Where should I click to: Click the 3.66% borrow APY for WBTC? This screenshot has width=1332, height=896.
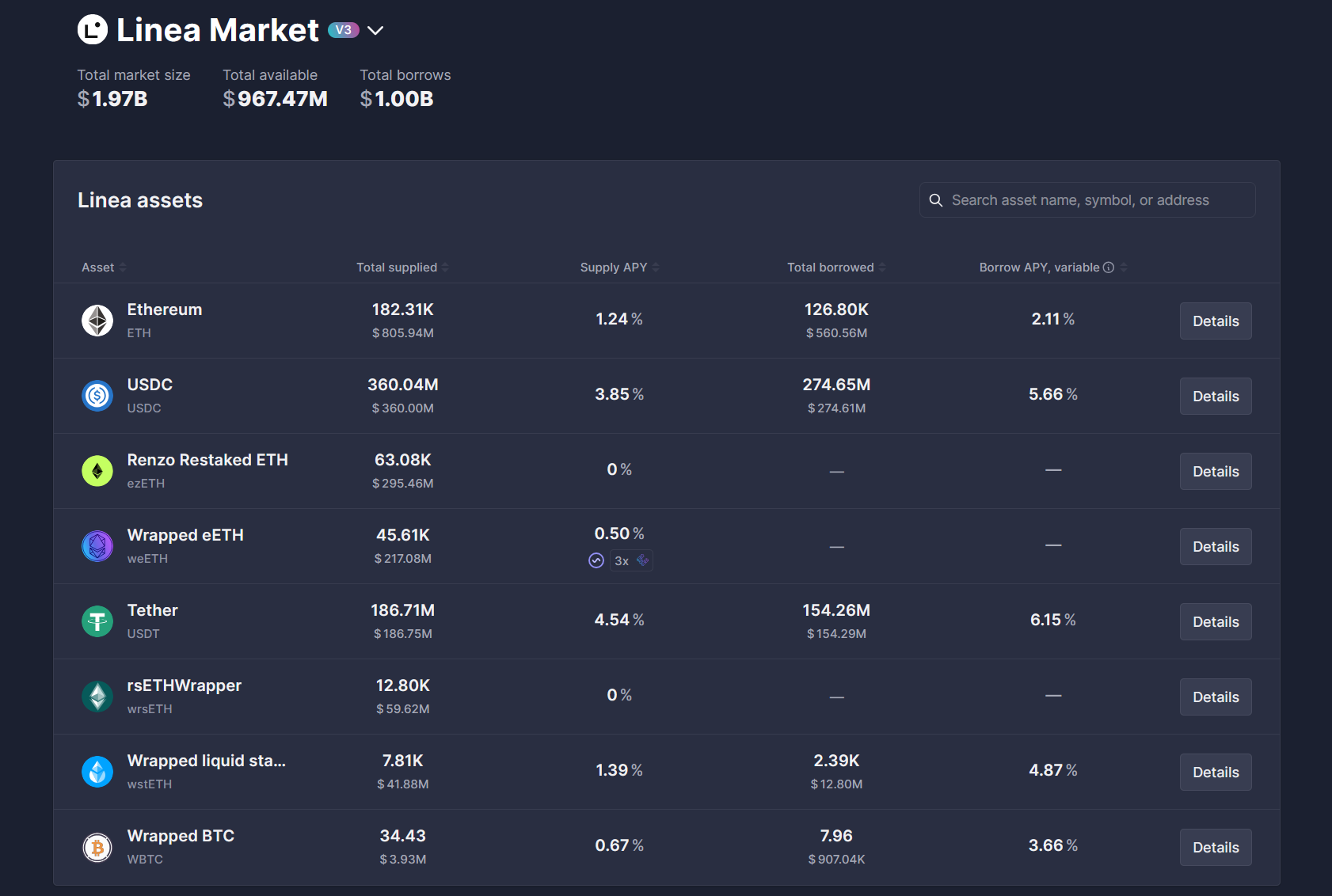tap(1053, 845)
